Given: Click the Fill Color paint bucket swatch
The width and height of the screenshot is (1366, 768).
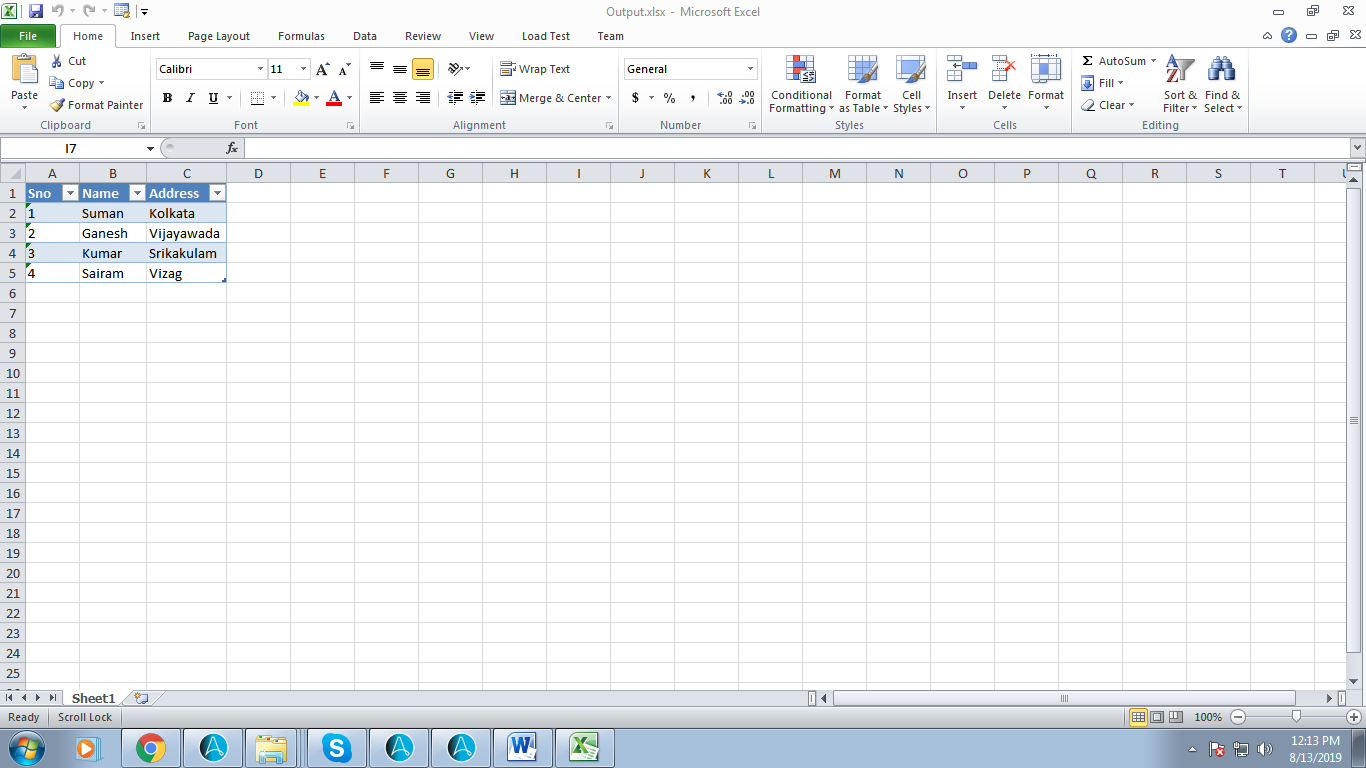Looking at the screenshot, I should 301,98.
